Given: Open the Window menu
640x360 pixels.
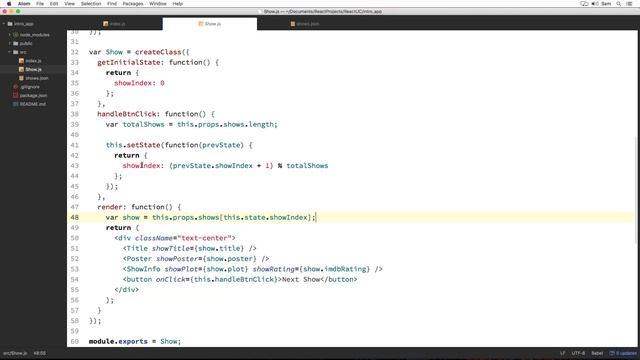Looking at the screenshot, I should coord(158,4).
